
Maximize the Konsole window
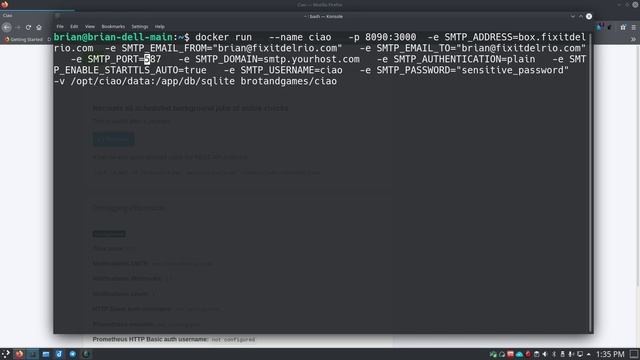[x=581, y=16]
